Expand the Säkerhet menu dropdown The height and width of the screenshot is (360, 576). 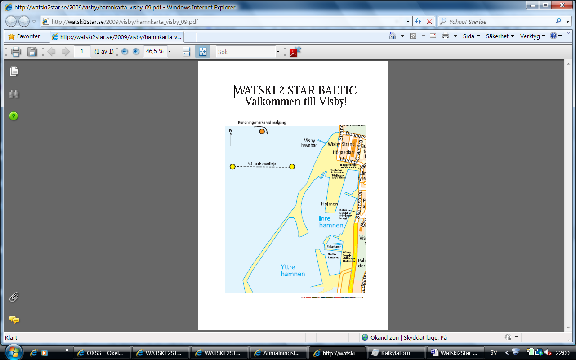point(499,36)
